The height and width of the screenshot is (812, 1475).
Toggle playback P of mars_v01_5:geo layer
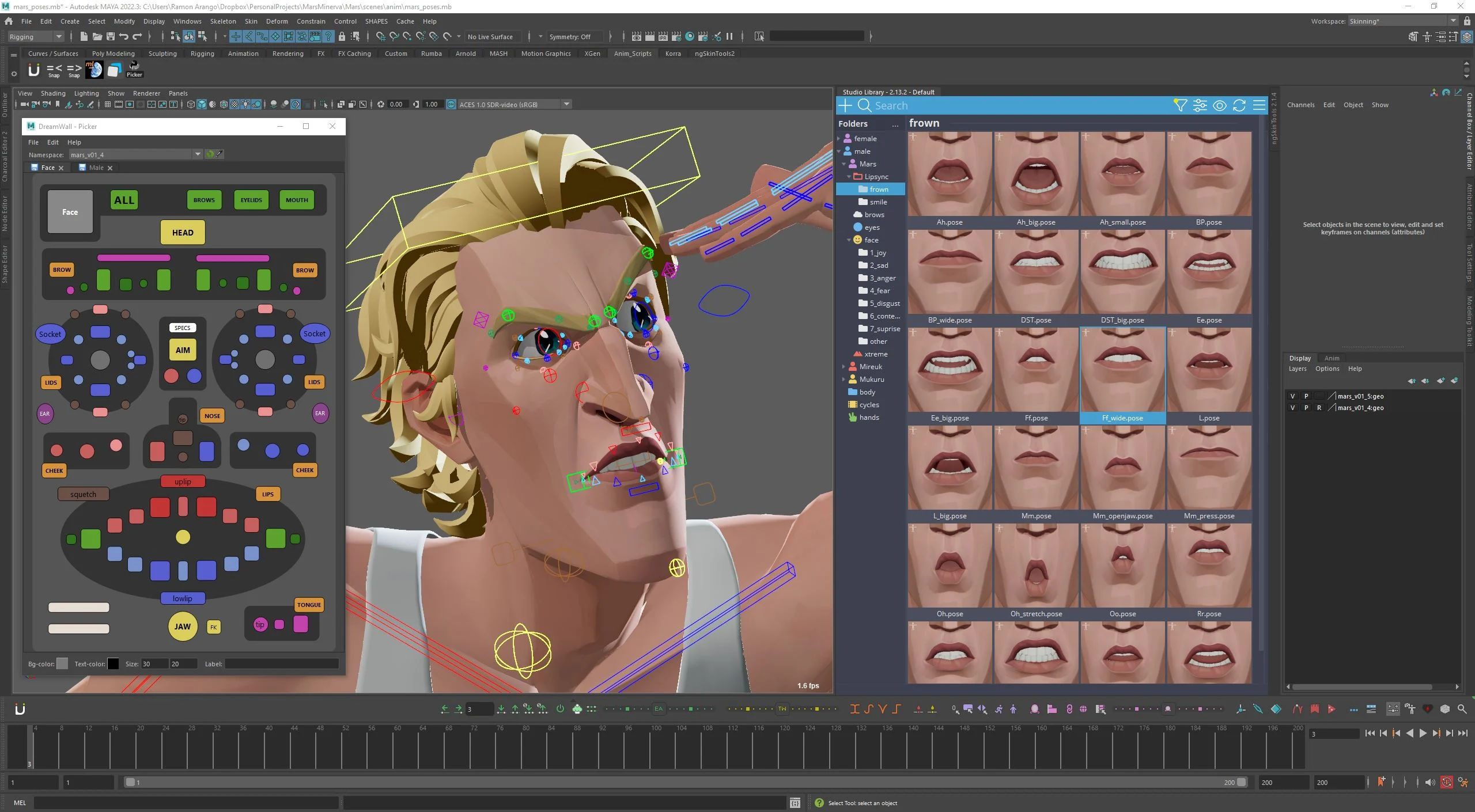point(1306,396)
